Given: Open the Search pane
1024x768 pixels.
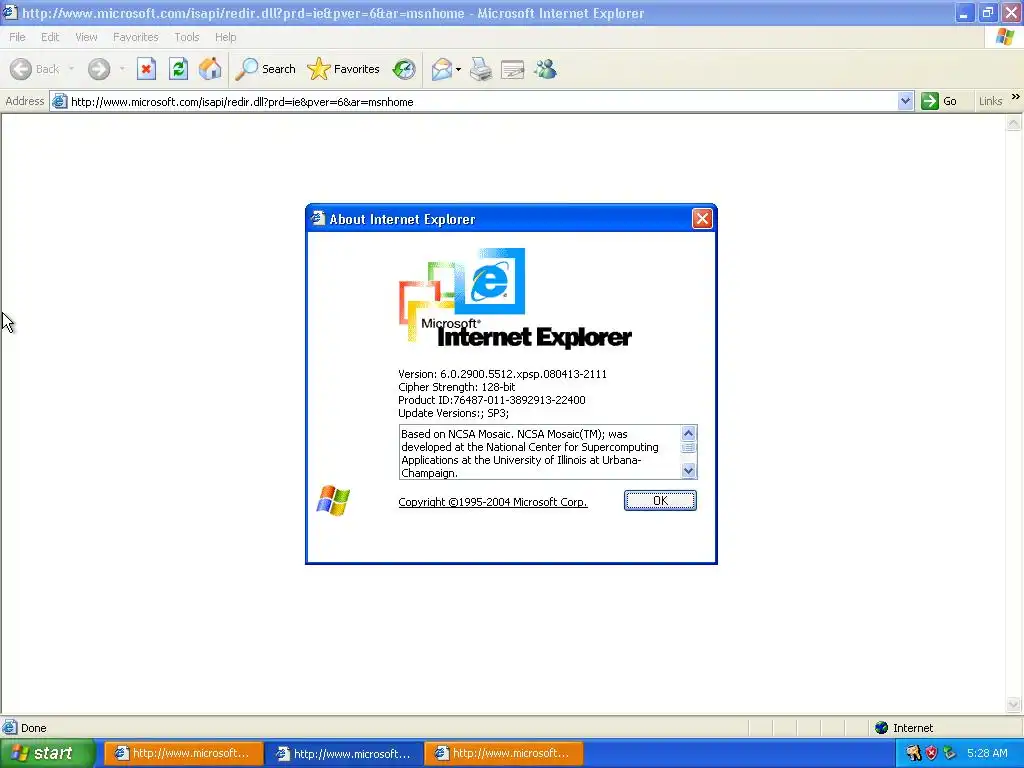Looking at the screenshot, I should click(265, 69).
